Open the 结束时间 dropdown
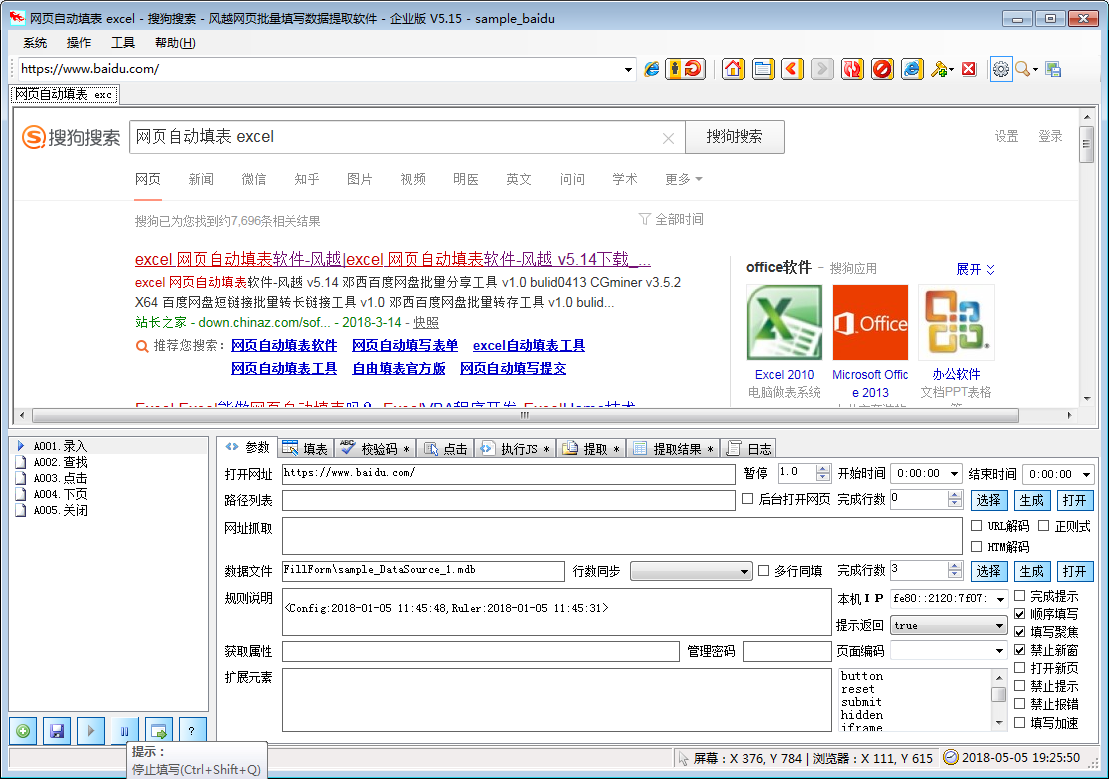This screenshot has width=1109, height=779. tap(1086, 474)
